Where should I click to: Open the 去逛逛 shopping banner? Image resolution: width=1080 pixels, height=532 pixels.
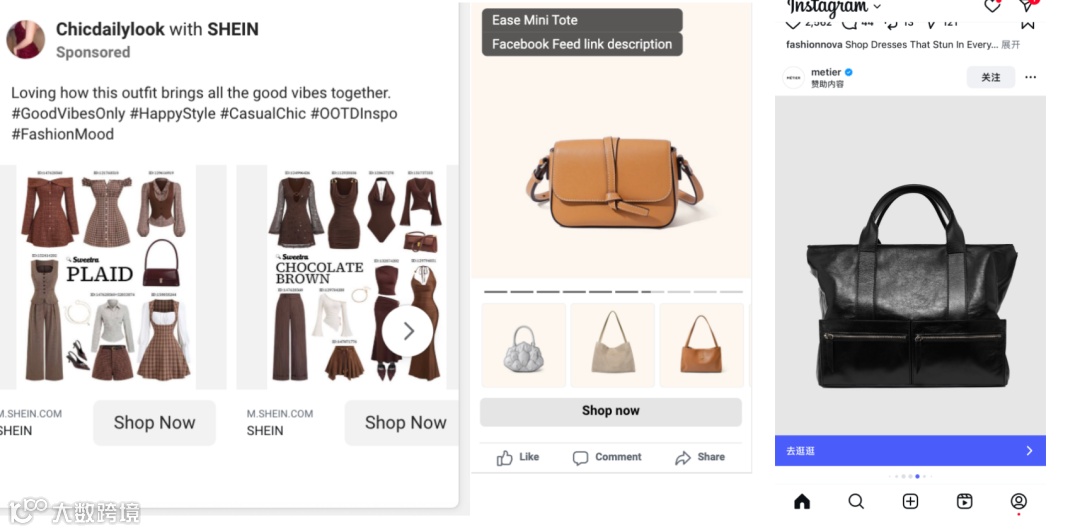(x=910, y=450)
